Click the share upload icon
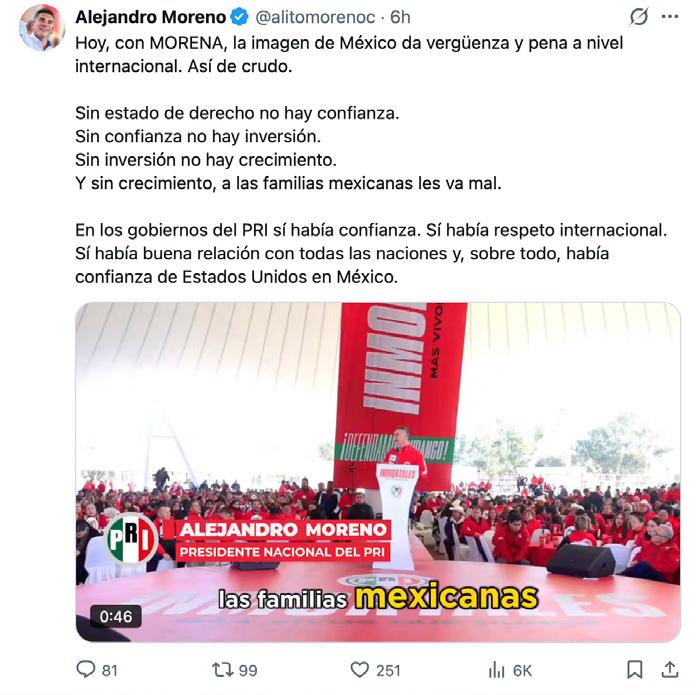 670,670
